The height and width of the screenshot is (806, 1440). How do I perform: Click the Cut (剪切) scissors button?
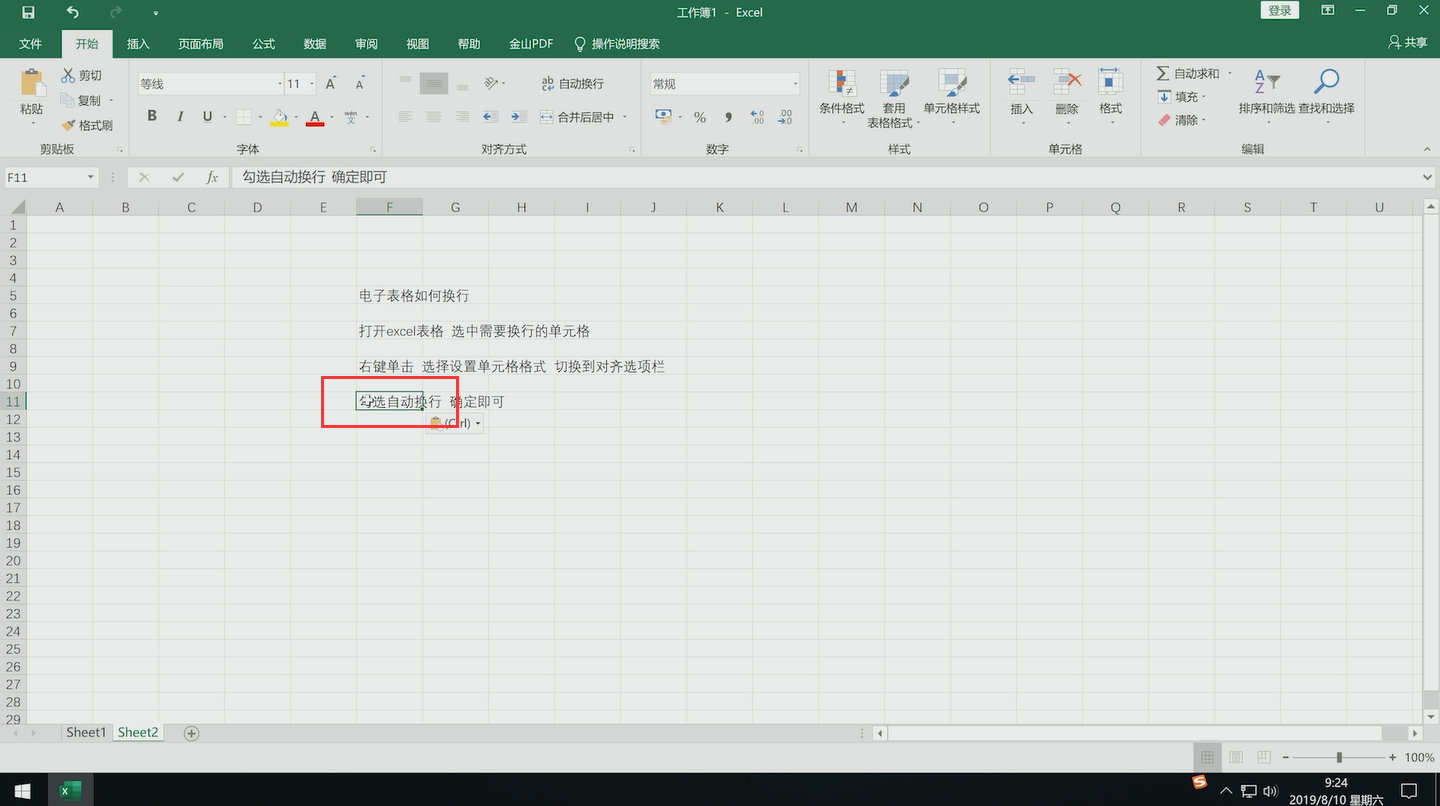81,76
